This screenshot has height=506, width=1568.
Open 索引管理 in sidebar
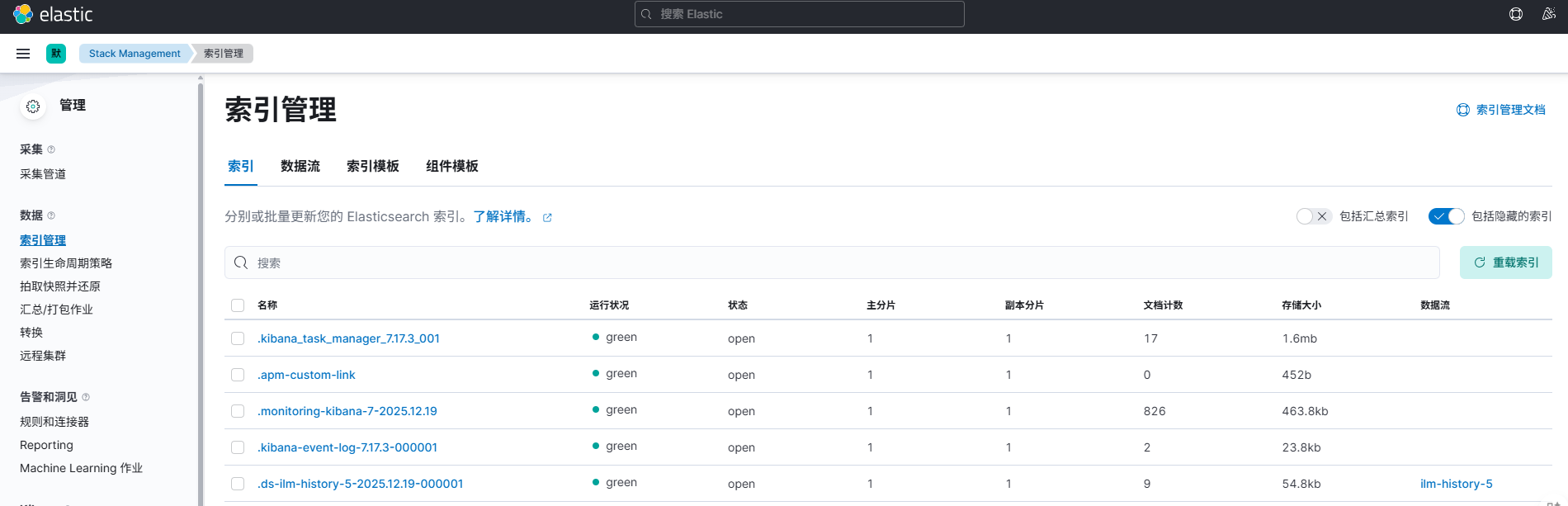43,240
